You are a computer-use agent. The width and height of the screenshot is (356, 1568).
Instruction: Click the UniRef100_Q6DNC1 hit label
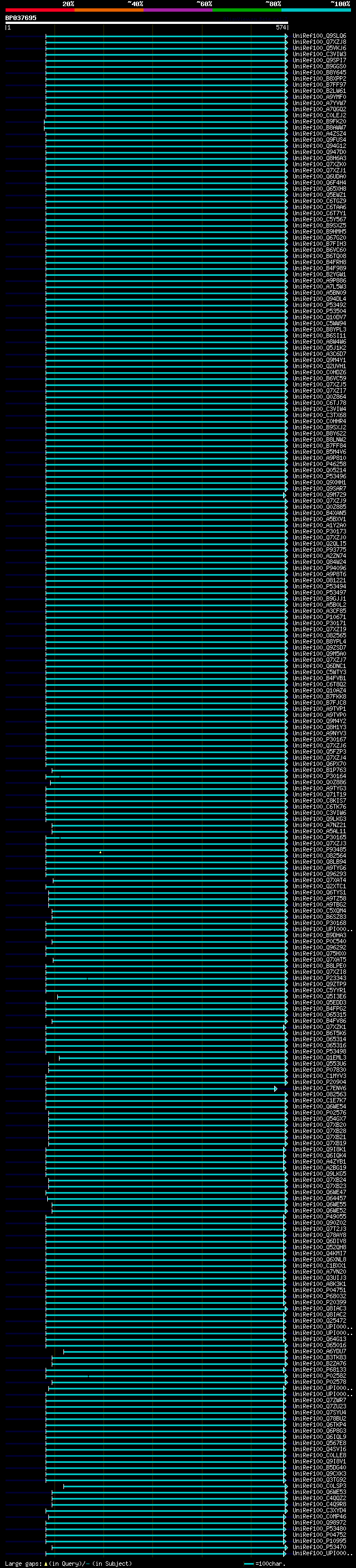point(319,666)
